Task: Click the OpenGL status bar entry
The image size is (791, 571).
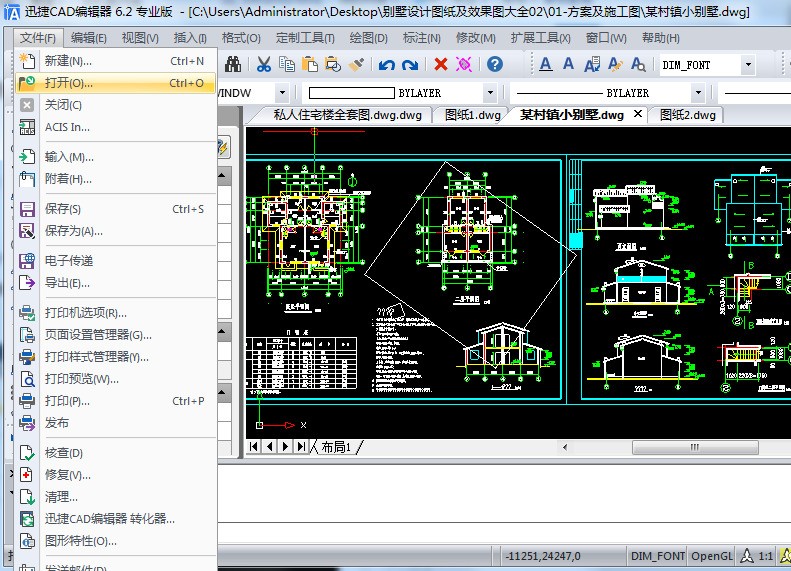Action: (711, 556)
